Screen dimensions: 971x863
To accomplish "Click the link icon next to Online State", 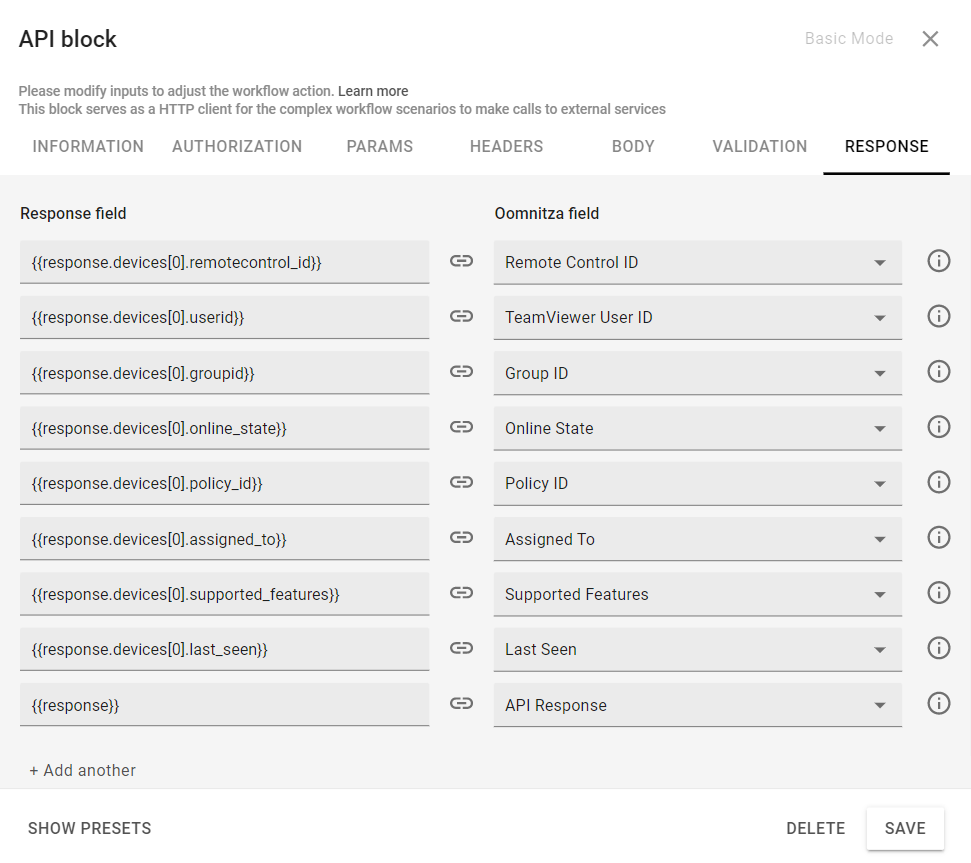I will pyautogui.click(x=461, y=427).
